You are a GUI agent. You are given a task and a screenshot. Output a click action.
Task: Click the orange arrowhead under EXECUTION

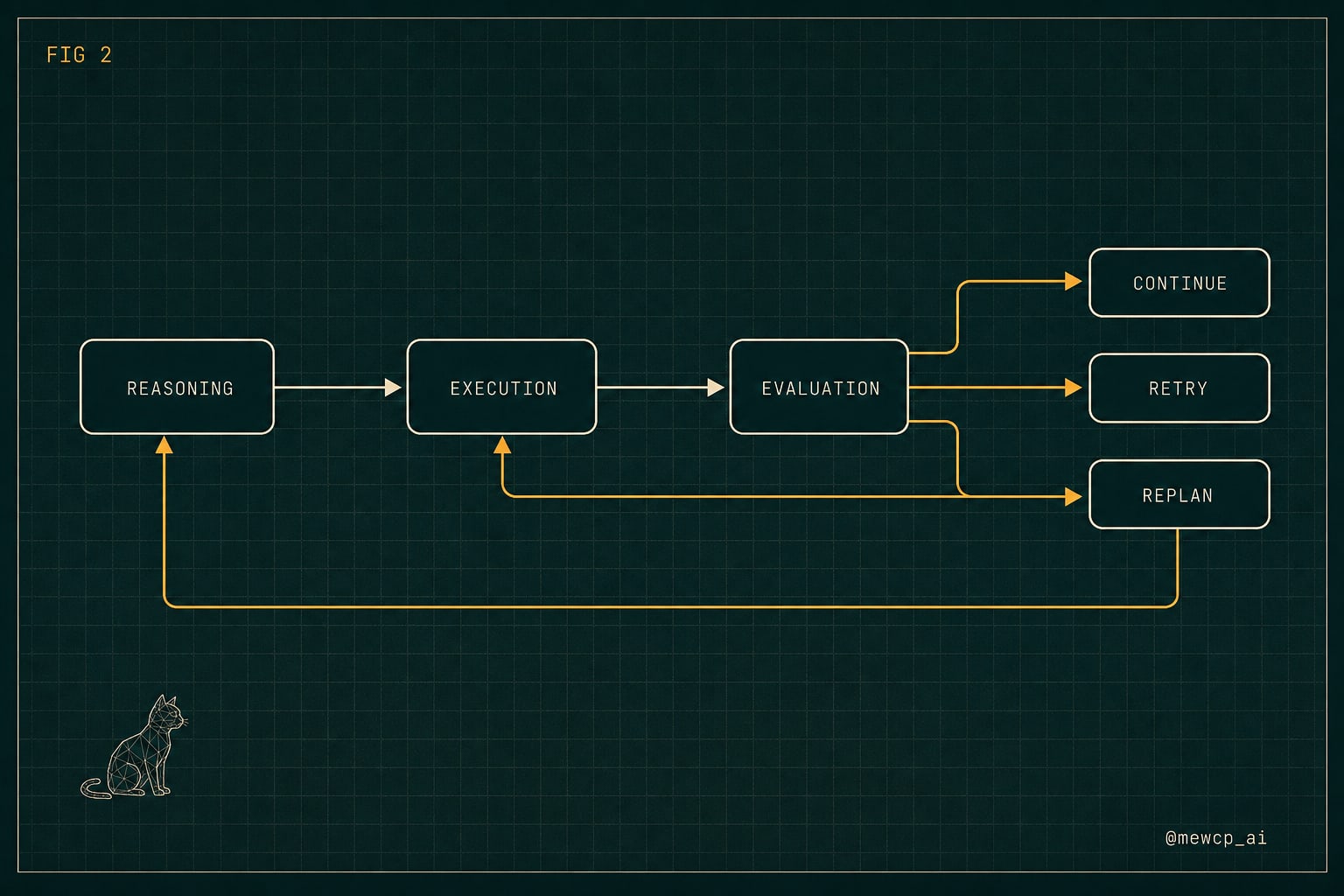502,444
